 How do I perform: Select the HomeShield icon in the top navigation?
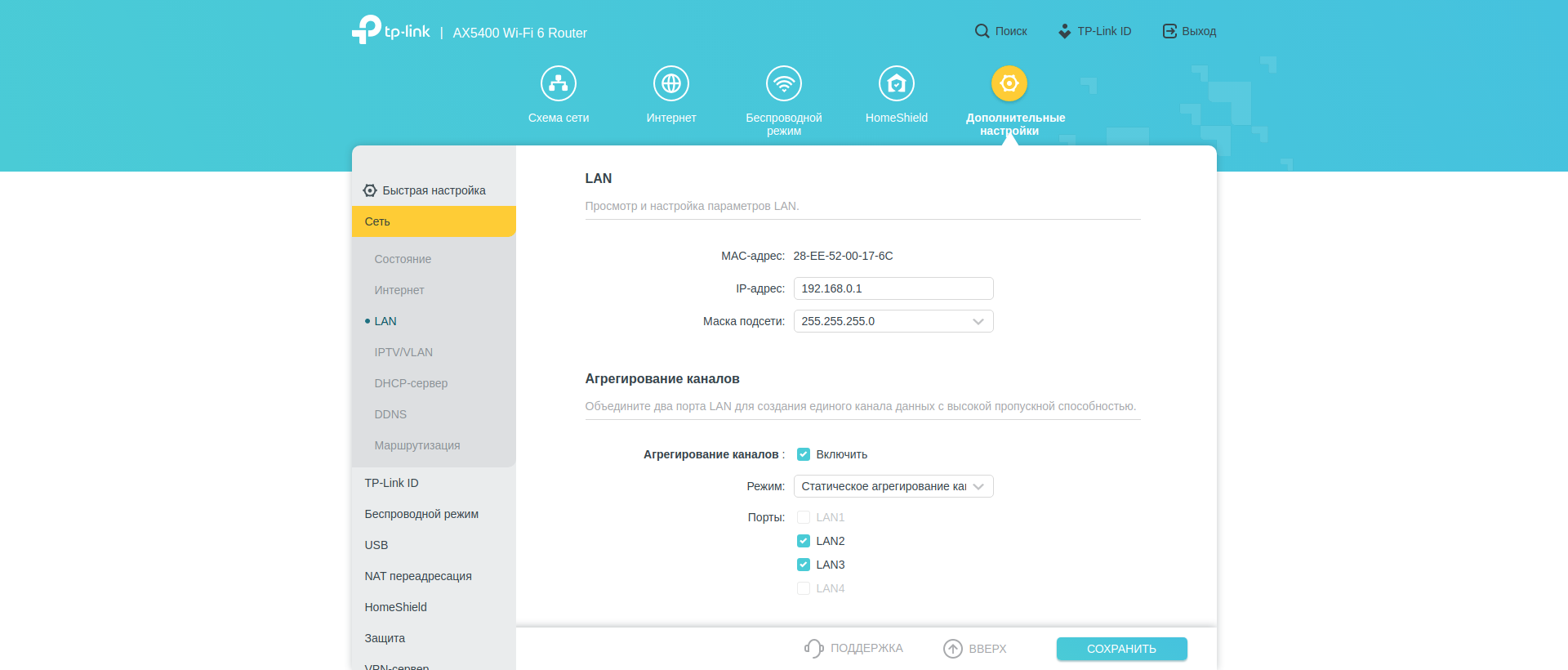click(897, 83)
